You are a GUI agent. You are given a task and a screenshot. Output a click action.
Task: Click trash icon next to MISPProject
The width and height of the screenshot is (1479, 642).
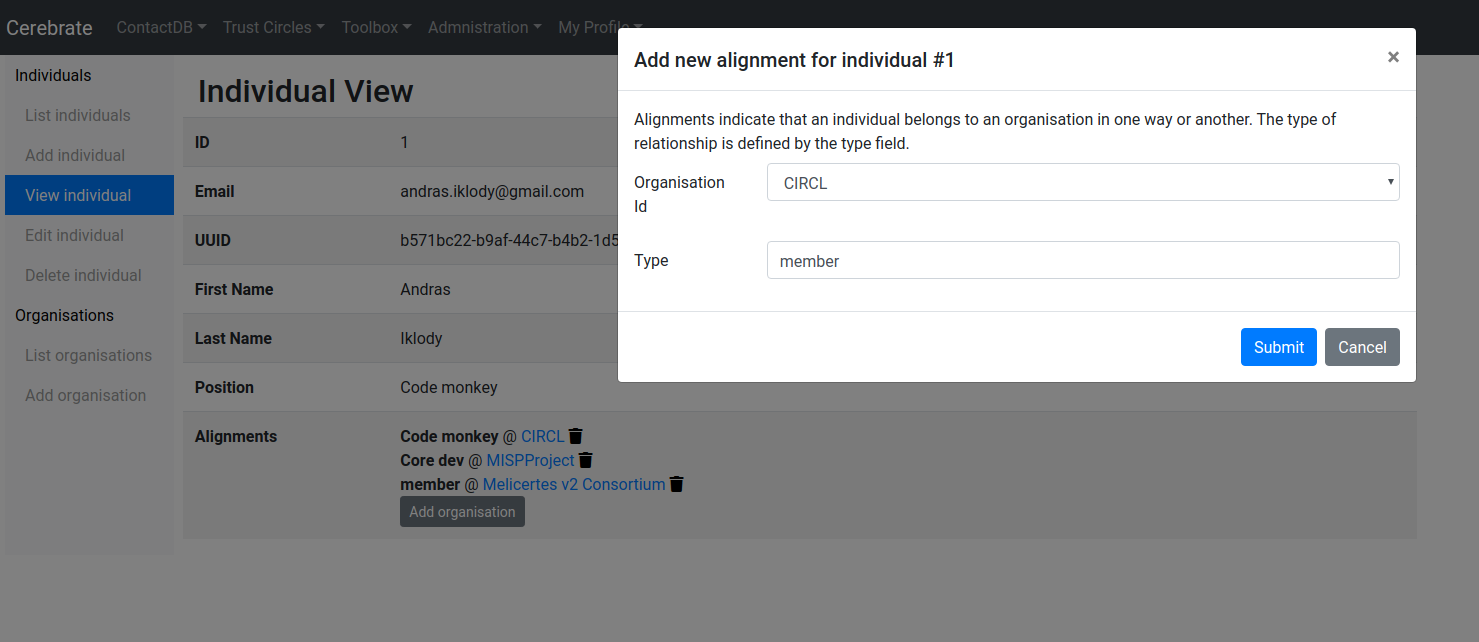pyautogui.click(x=586, y=460)
